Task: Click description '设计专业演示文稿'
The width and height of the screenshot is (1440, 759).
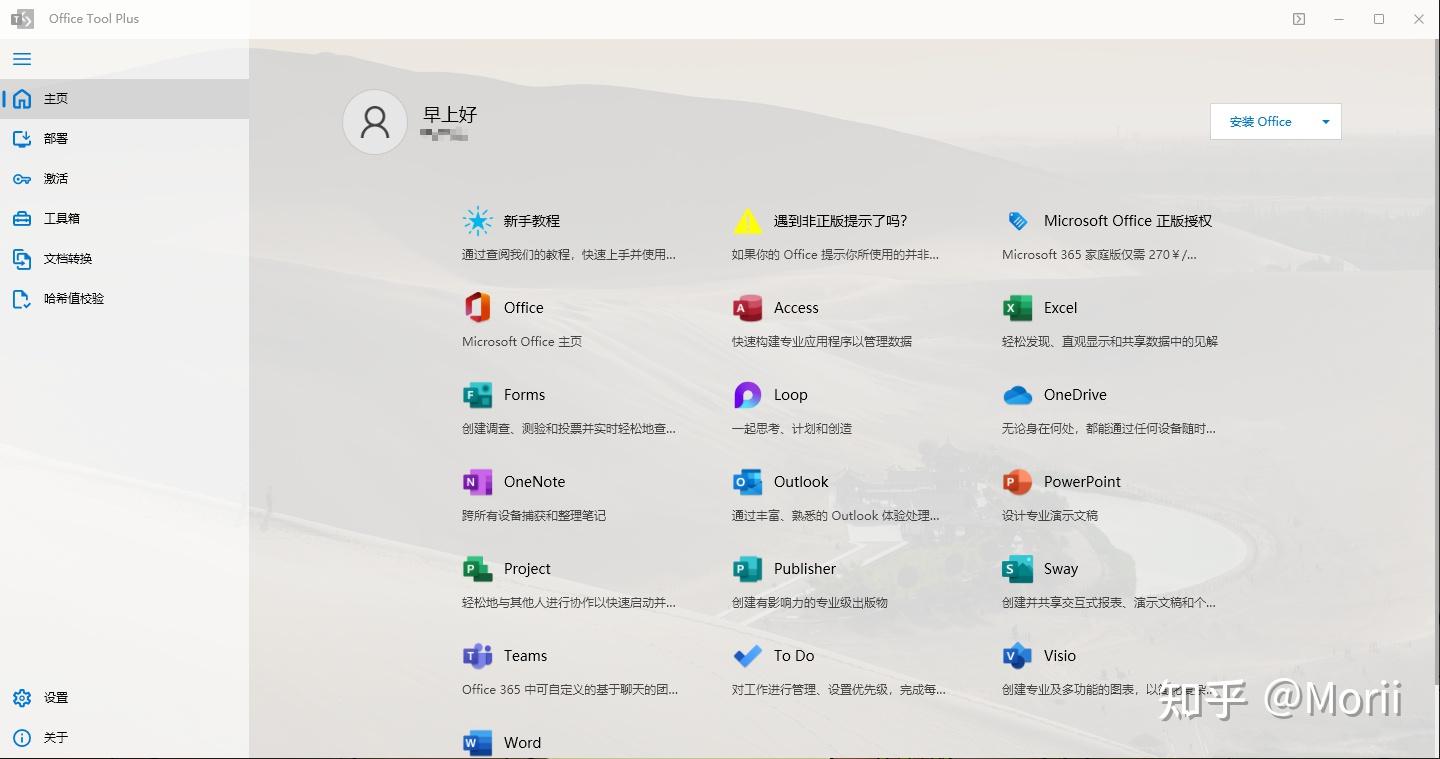Action: coord(1050,516)
